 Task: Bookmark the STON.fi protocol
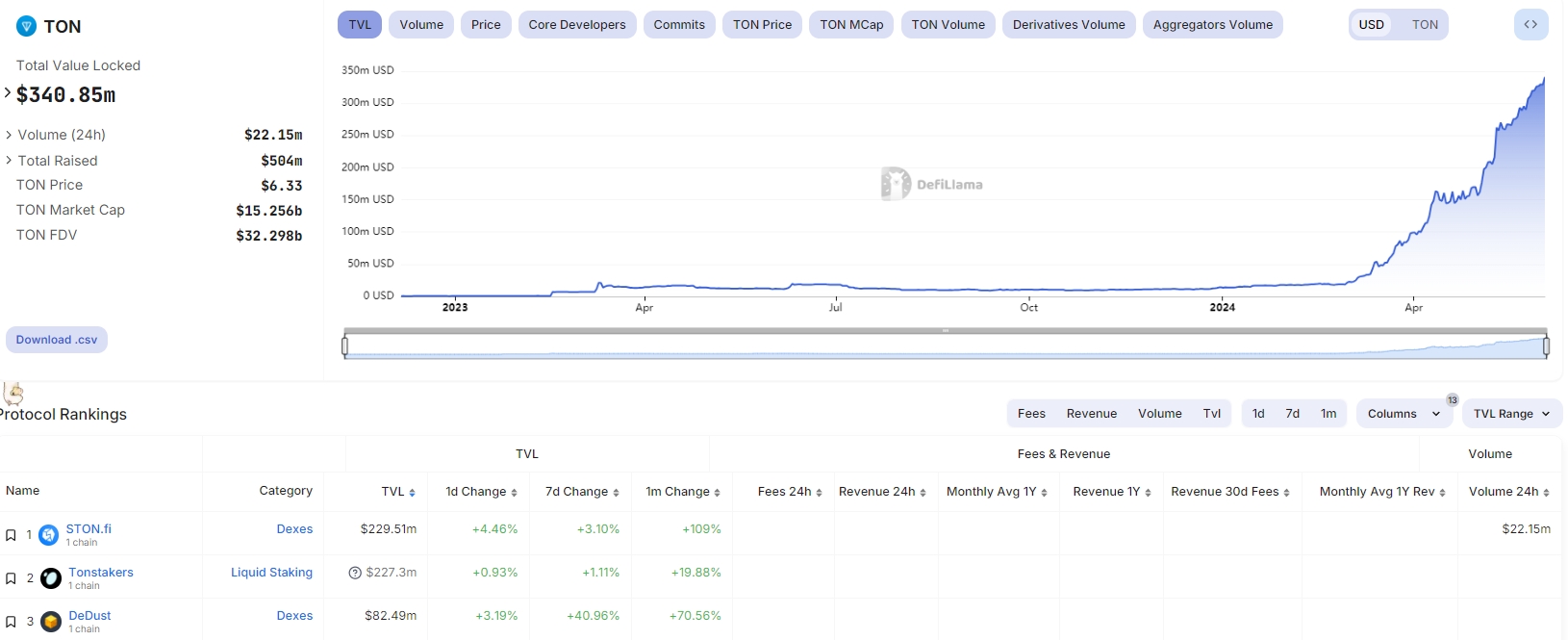[x=11, y=535]
